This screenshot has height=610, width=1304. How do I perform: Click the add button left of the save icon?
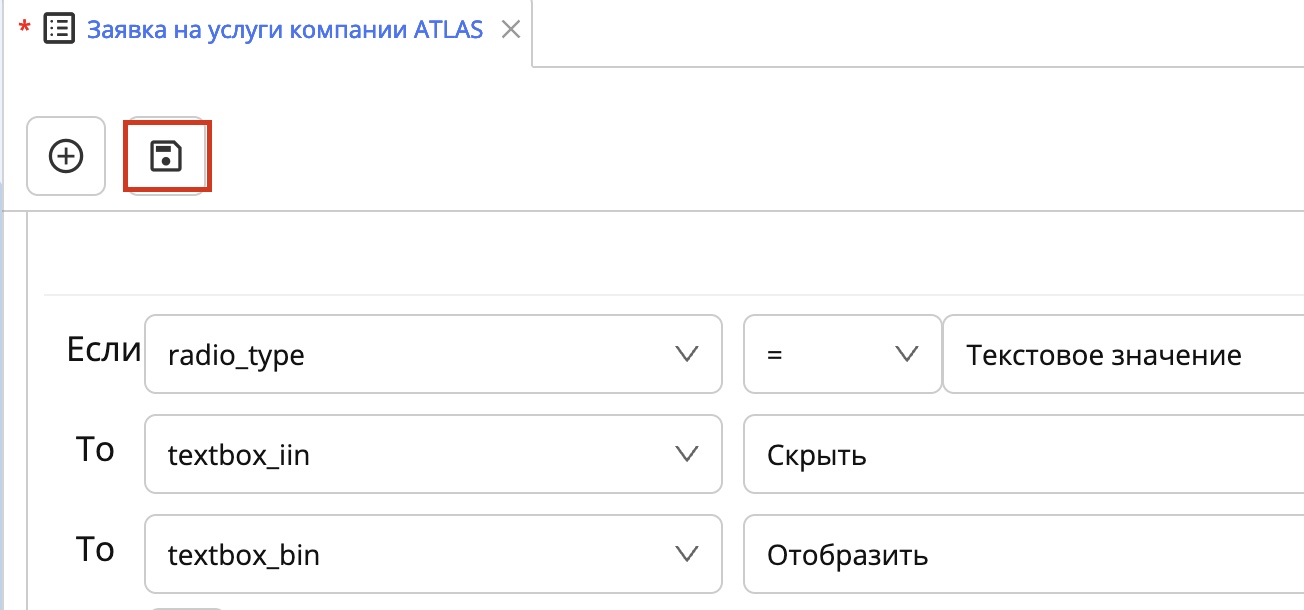65,156
